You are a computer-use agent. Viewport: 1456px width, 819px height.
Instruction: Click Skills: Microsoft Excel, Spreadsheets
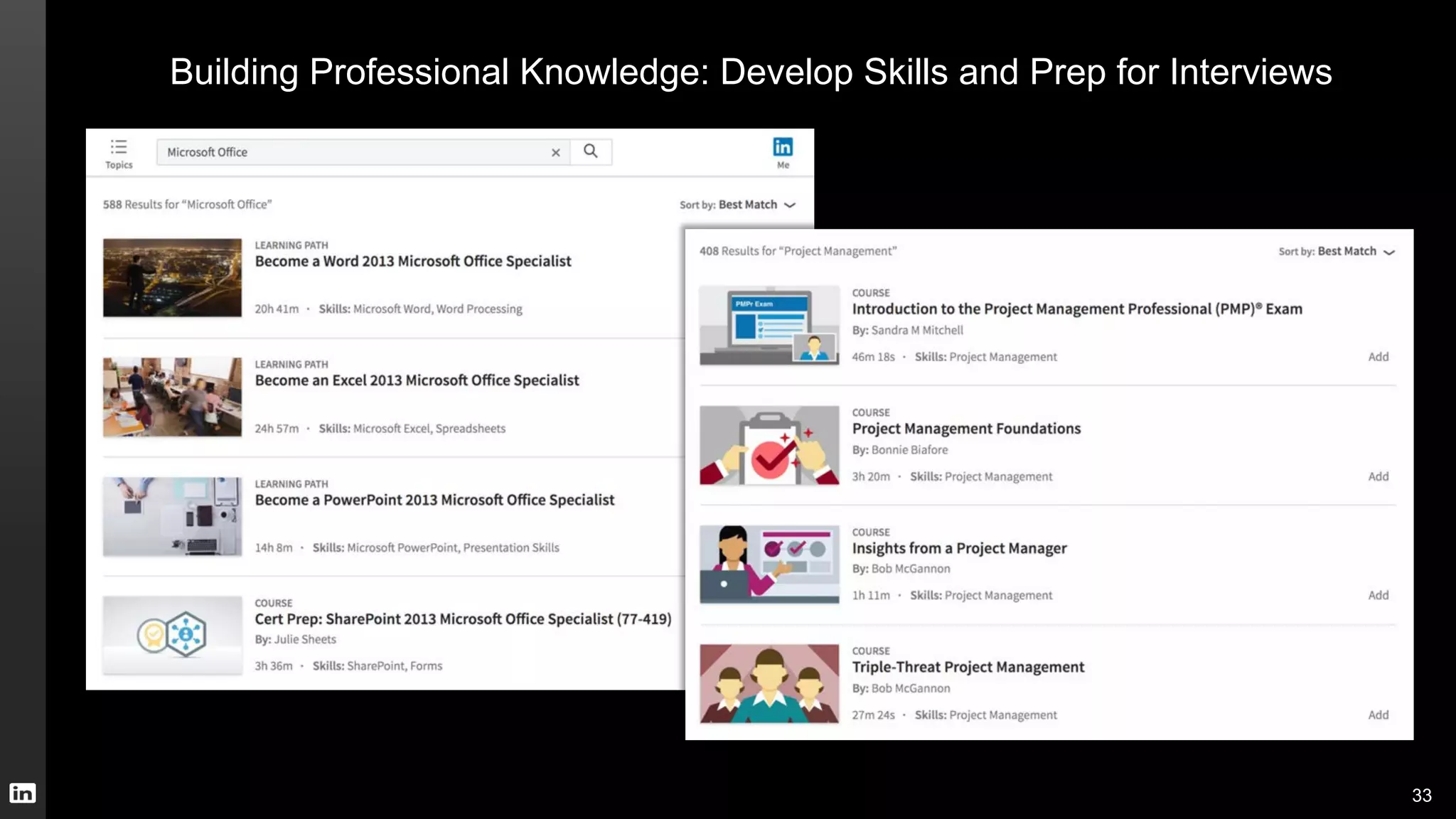[412, 429]
